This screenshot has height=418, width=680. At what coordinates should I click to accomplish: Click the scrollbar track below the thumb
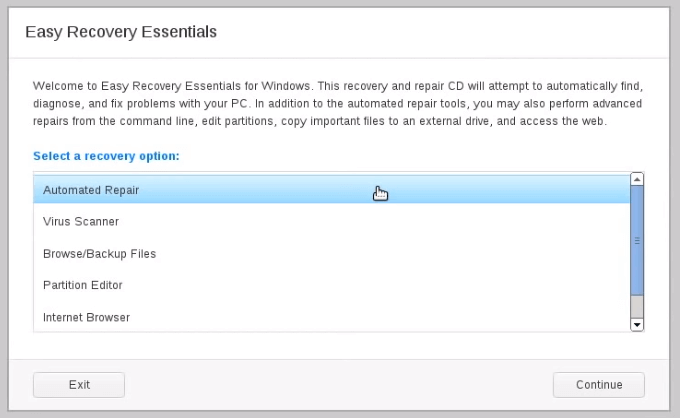[637, 308]
